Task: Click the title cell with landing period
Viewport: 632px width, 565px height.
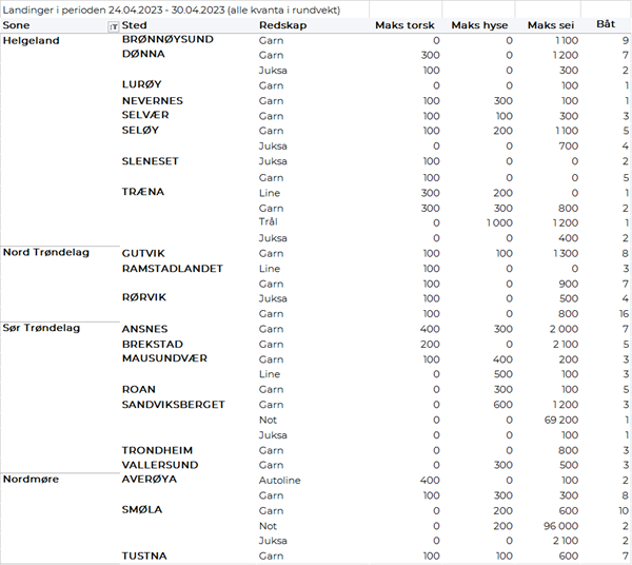Action: point(170,9)
